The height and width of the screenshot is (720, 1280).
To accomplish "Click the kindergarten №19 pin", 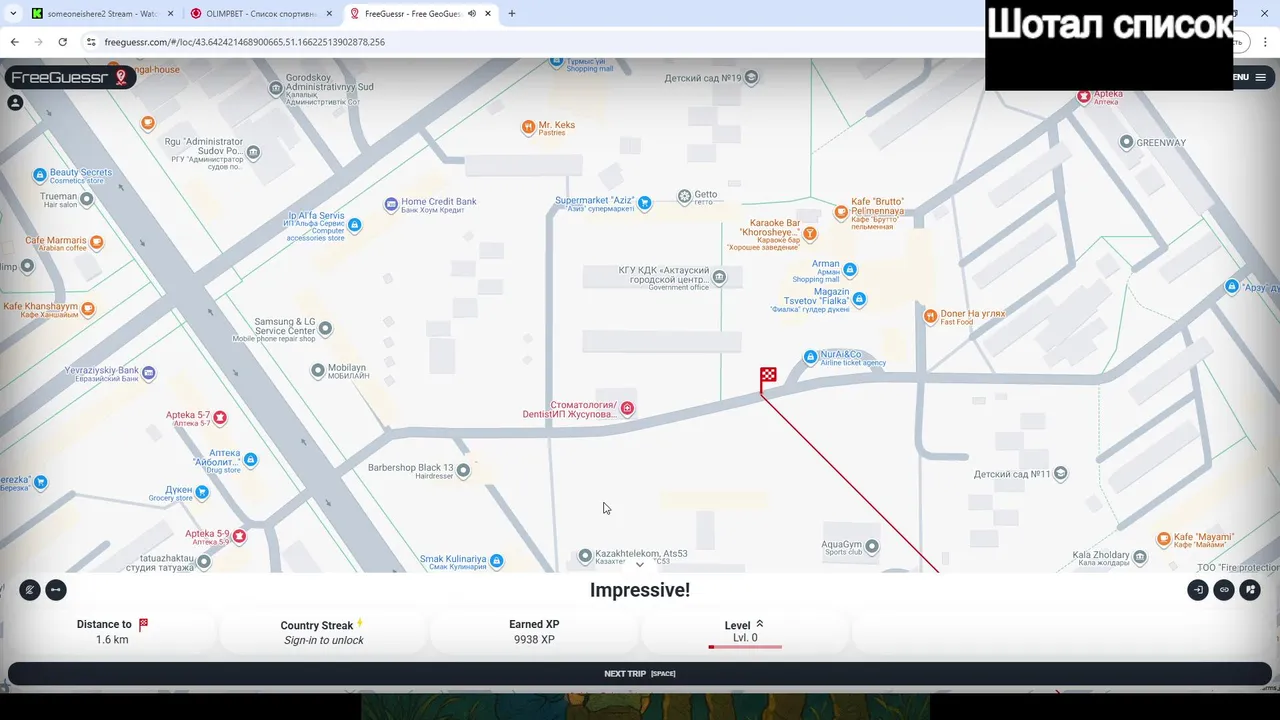I will coord(752,77).
